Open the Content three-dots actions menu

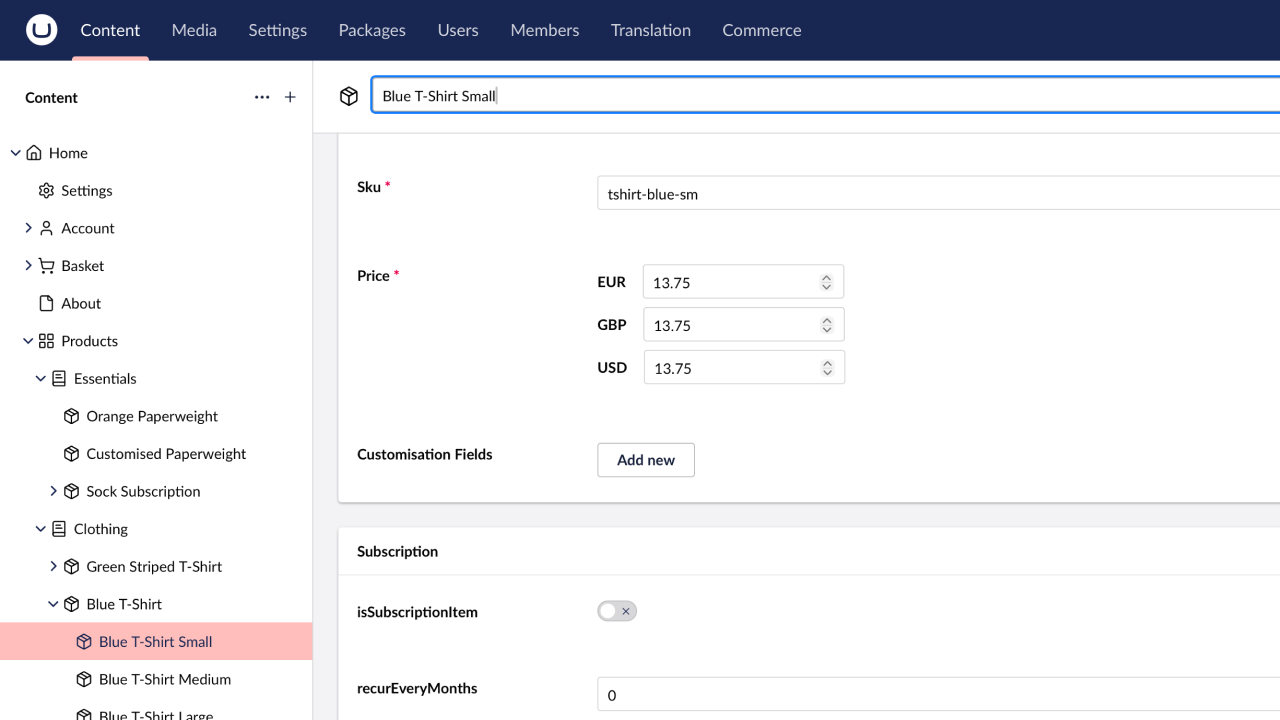coord(262,97)
